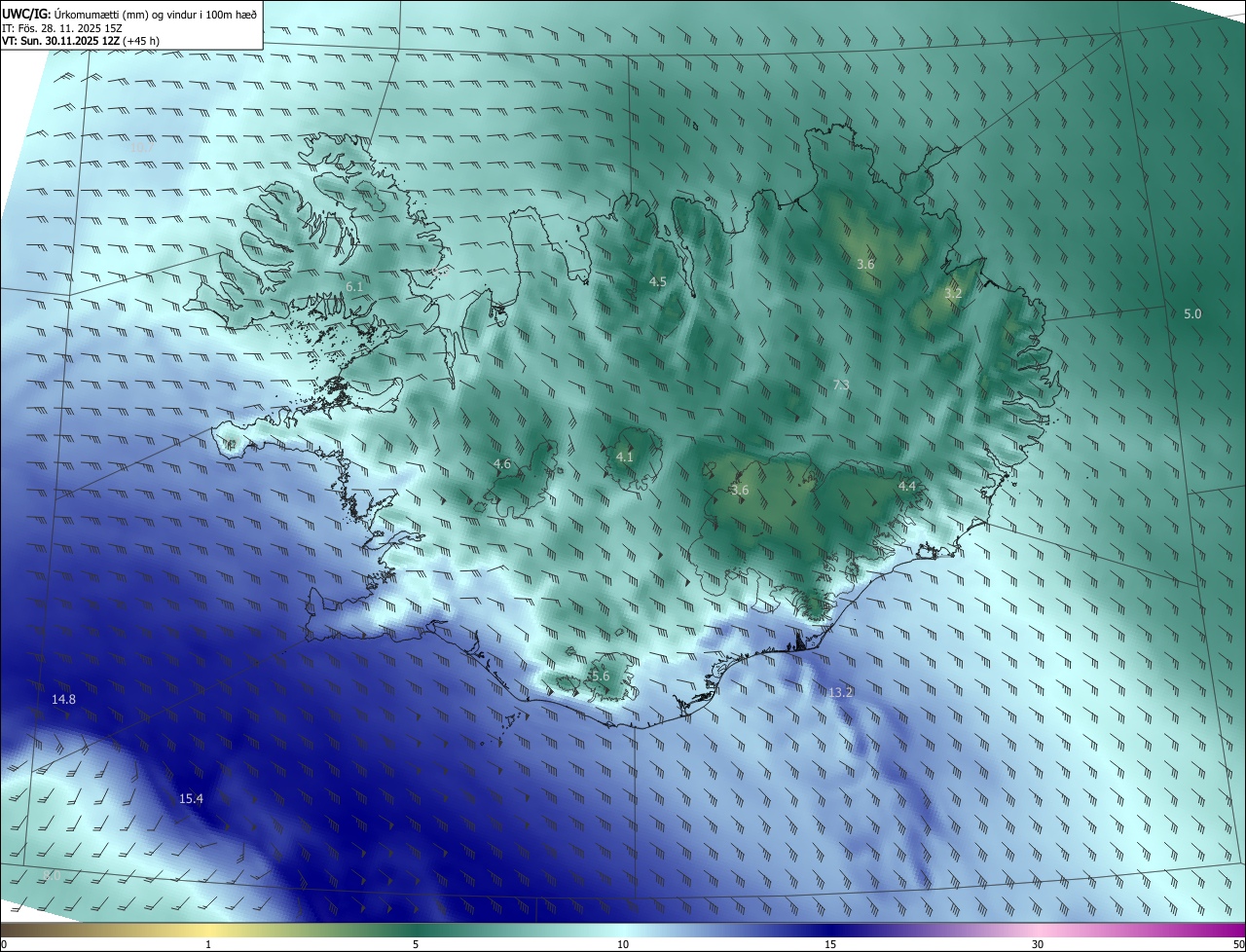Click the UWC/IG Úrkomumætti map title line
Image resolution: width=1246 pixels, height=952 pixels.
(x=129, y=13)
